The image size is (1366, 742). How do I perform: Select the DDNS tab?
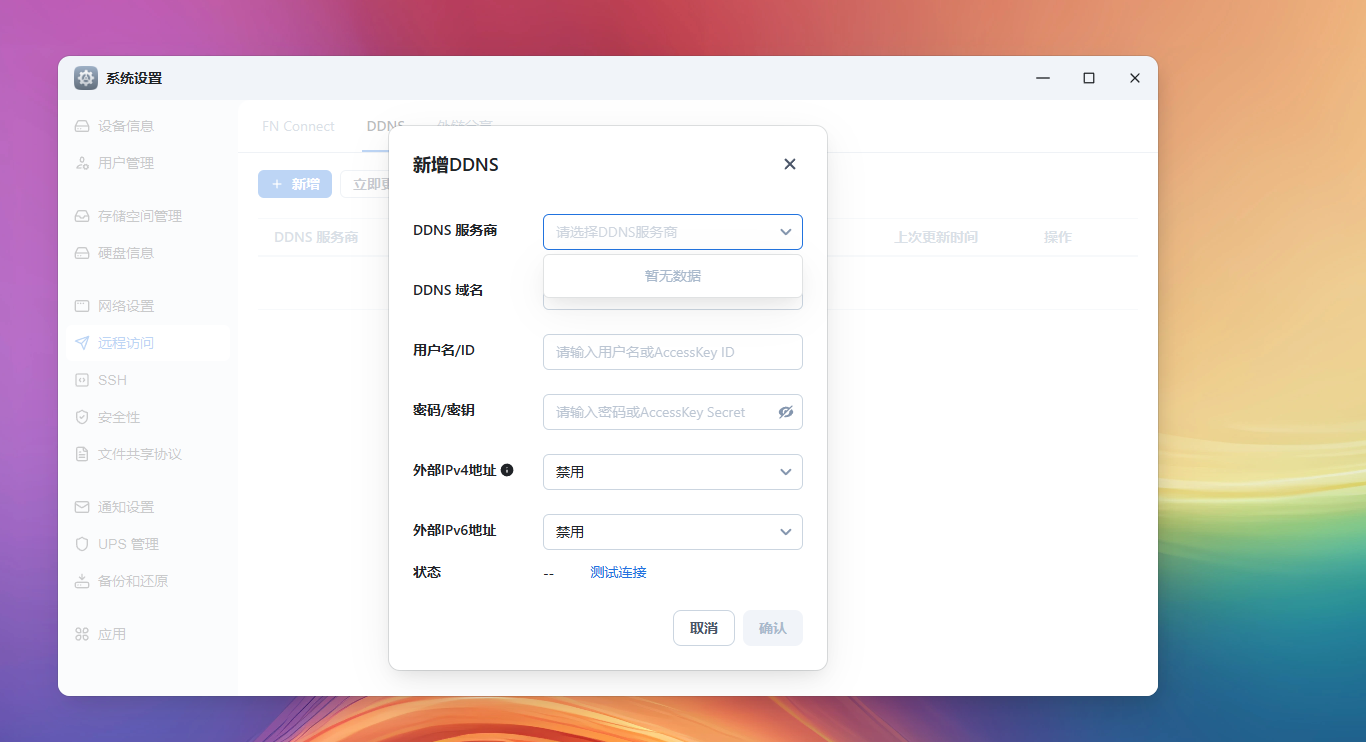pyautogui.click(x=385, y=126)
